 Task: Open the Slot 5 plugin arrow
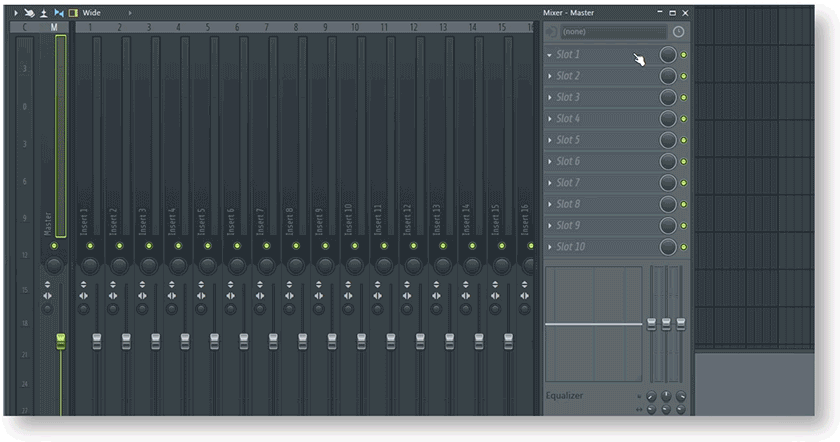tap(549, 140)
